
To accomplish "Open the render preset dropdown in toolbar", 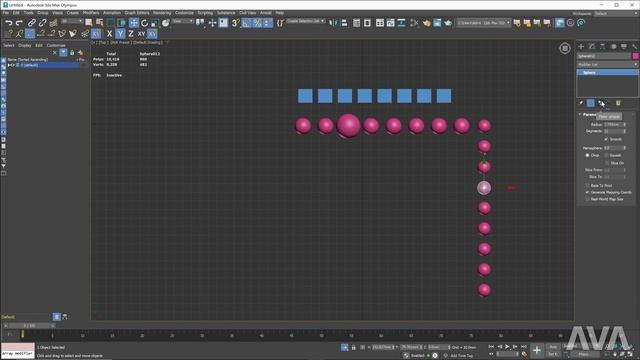I will click(483, 23).
